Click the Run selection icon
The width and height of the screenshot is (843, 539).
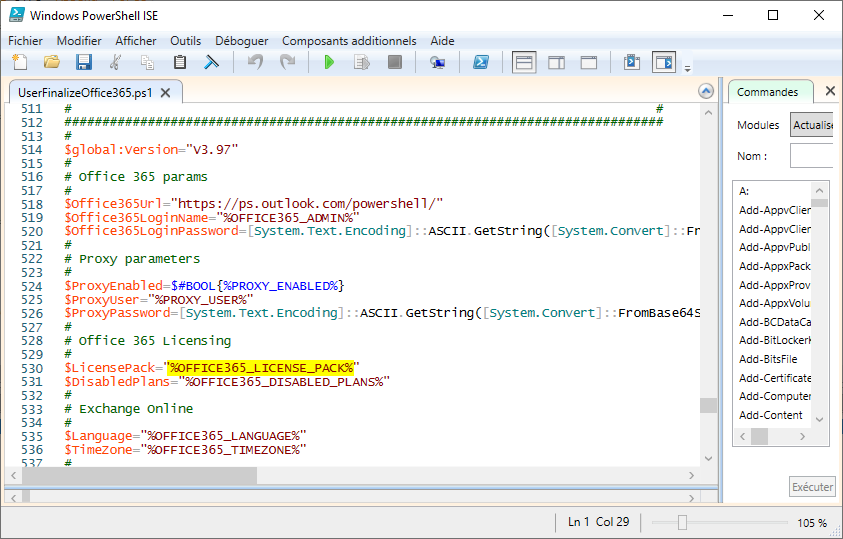click(362, 62)
